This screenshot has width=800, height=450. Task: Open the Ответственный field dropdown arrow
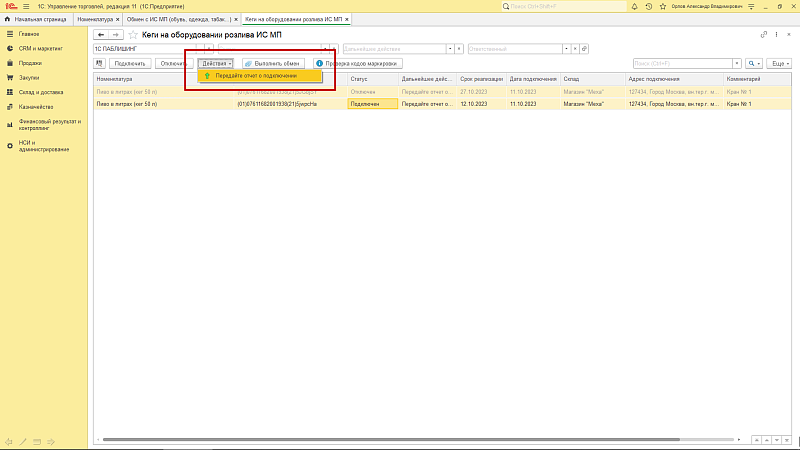click(x=566, y=49)
